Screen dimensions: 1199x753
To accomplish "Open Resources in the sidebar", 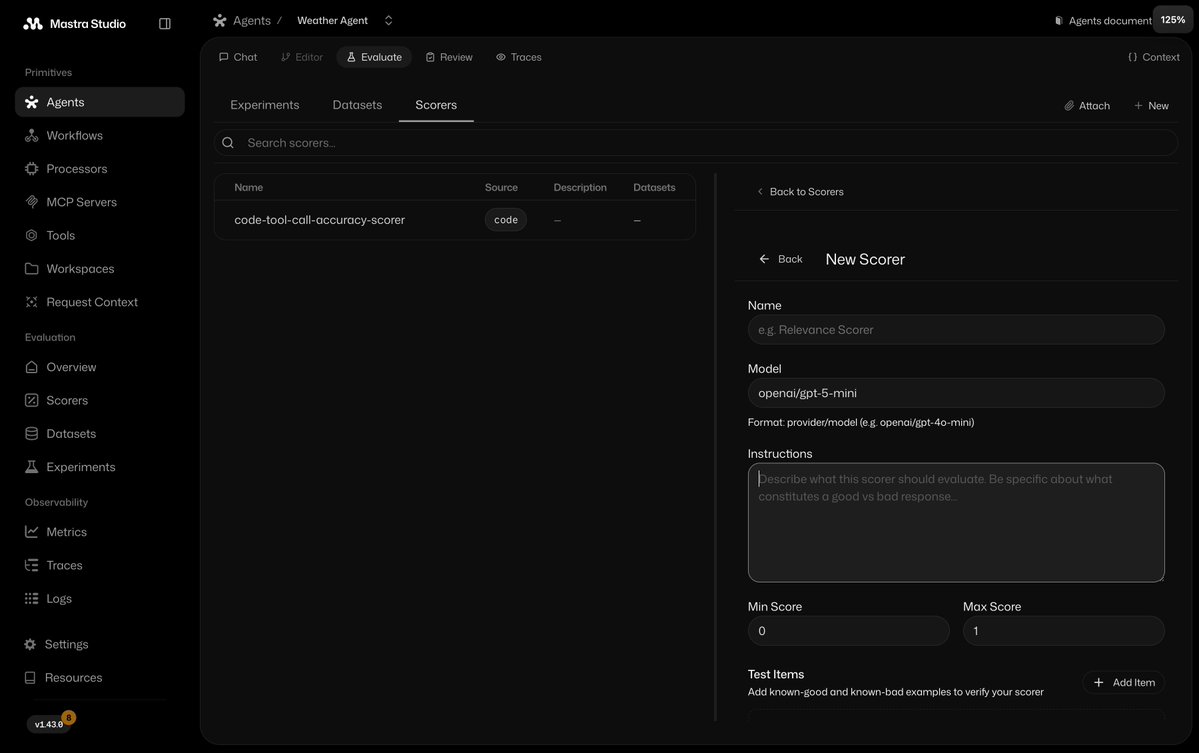I will pos(99,678).
